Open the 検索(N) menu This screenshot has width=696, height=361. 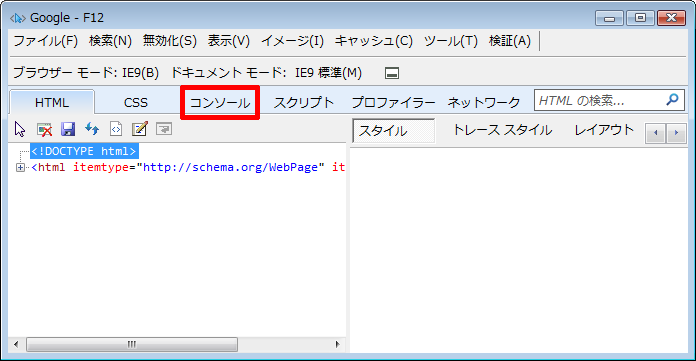(x=111, y=41)
